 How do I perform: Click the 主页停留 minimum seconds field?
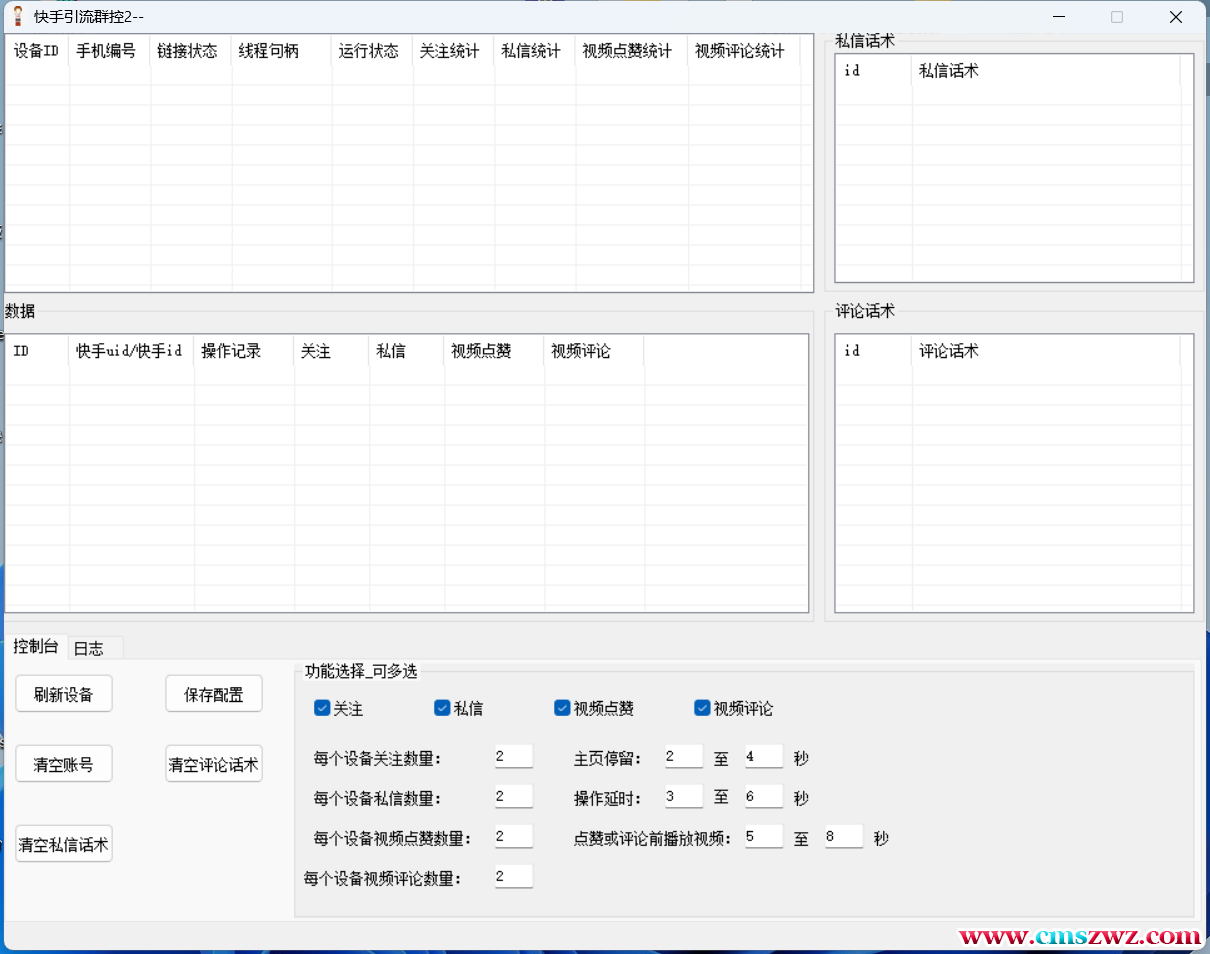[x=683, y=757]
